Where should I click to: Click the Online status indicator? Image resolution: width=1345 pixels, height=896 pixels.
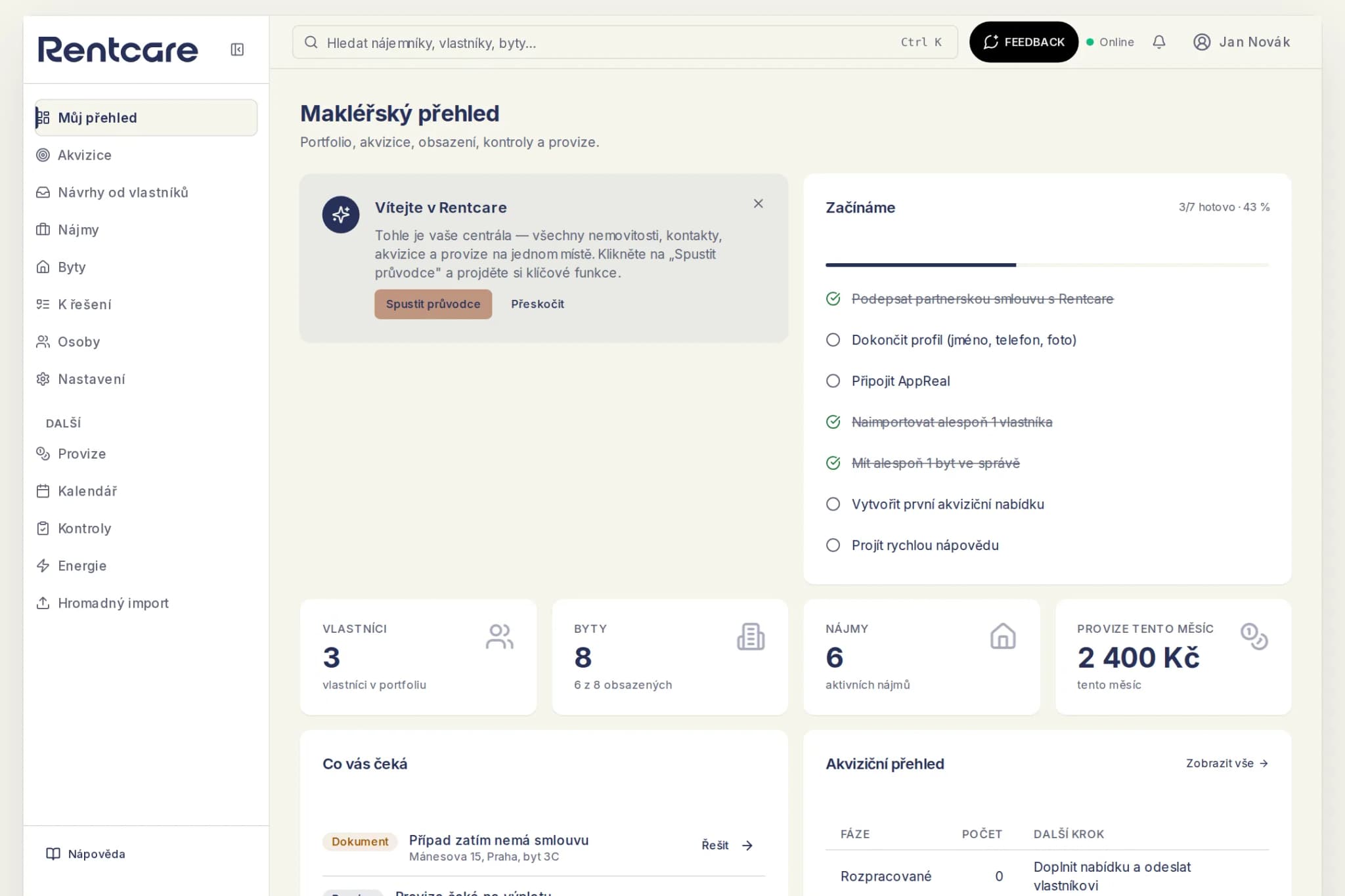(x=1110, y=42)
